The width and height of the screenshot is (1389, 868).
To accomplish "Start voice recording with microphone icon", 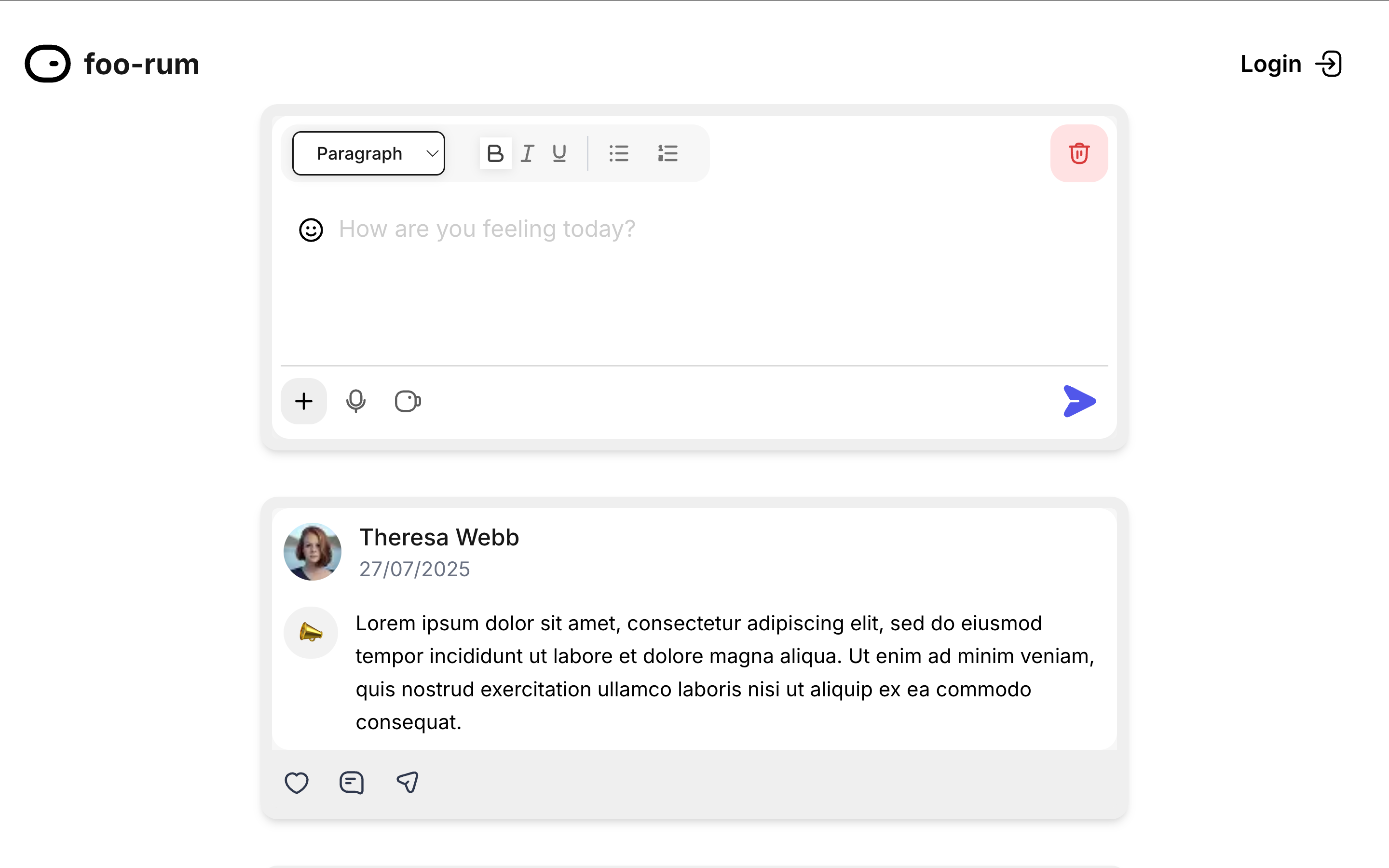I will tap(356, 401).
